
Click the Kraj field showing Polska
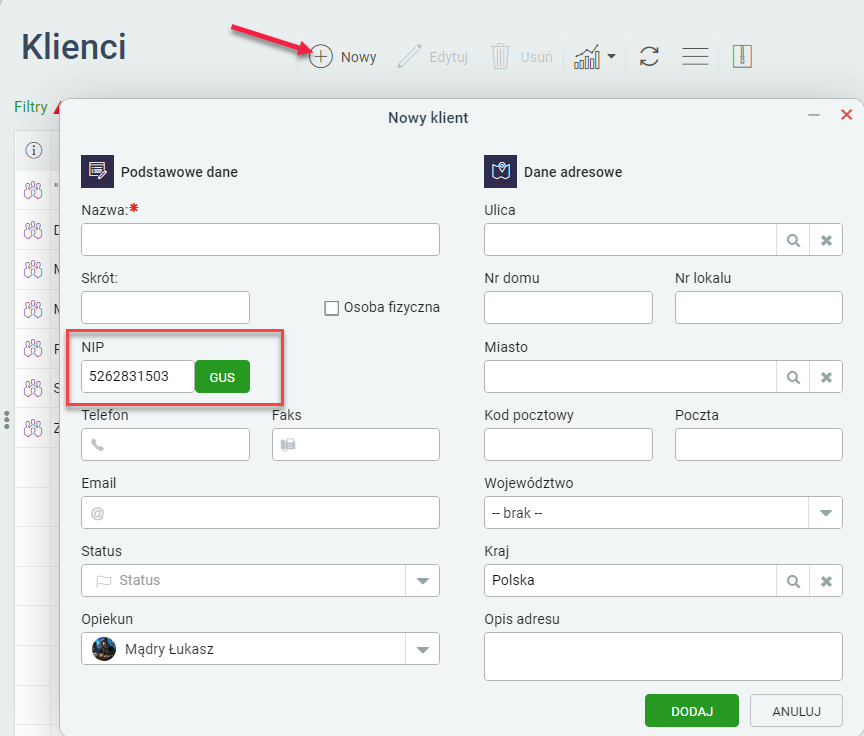[x=630, y=581]
